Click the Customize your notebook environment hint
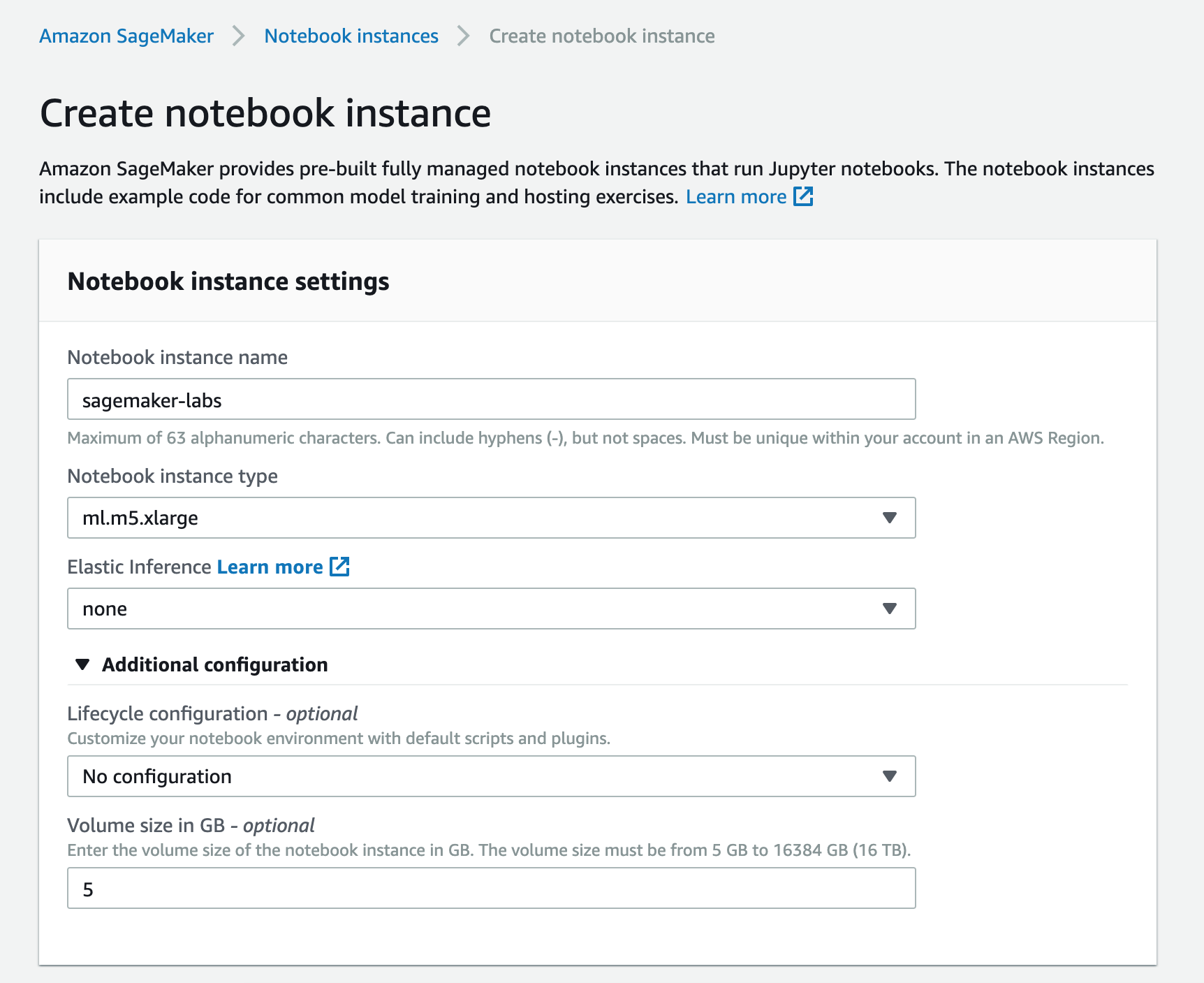Viewport: 1204px width, 983px height. [339, 738]
